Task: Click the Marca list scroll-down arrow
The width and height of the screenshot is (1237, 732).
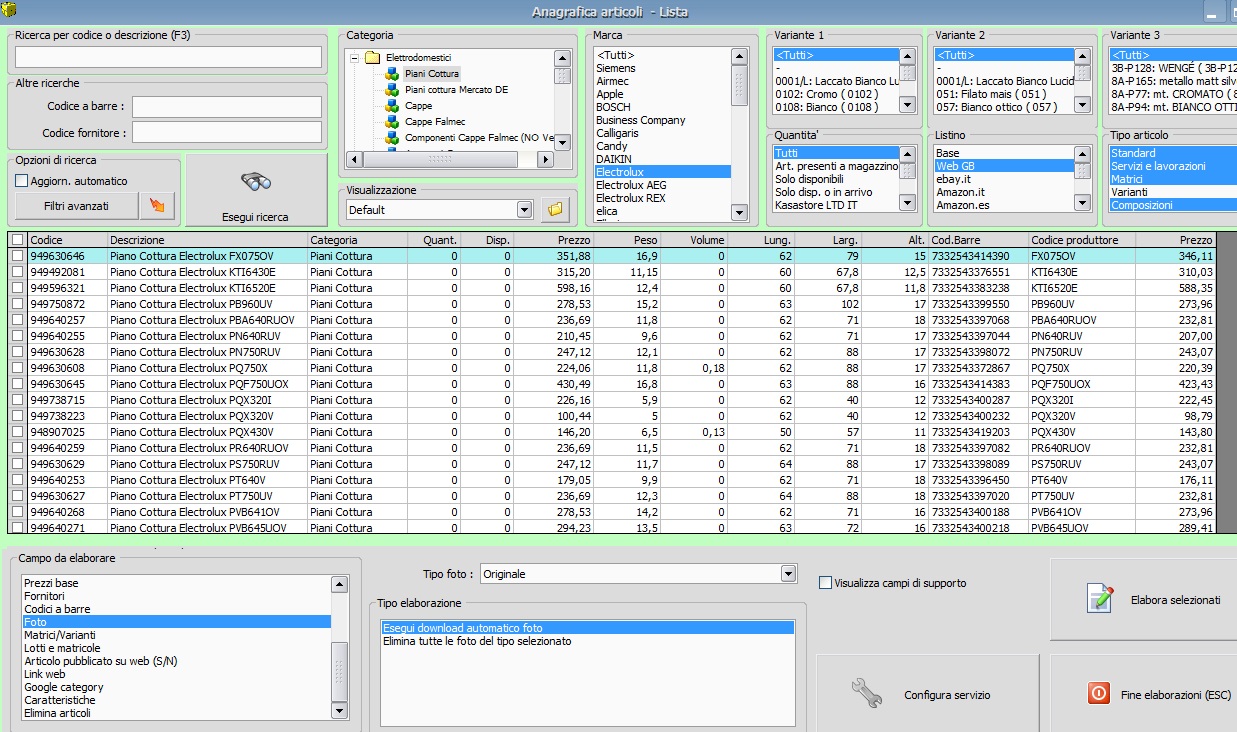Action: [739, 213]
